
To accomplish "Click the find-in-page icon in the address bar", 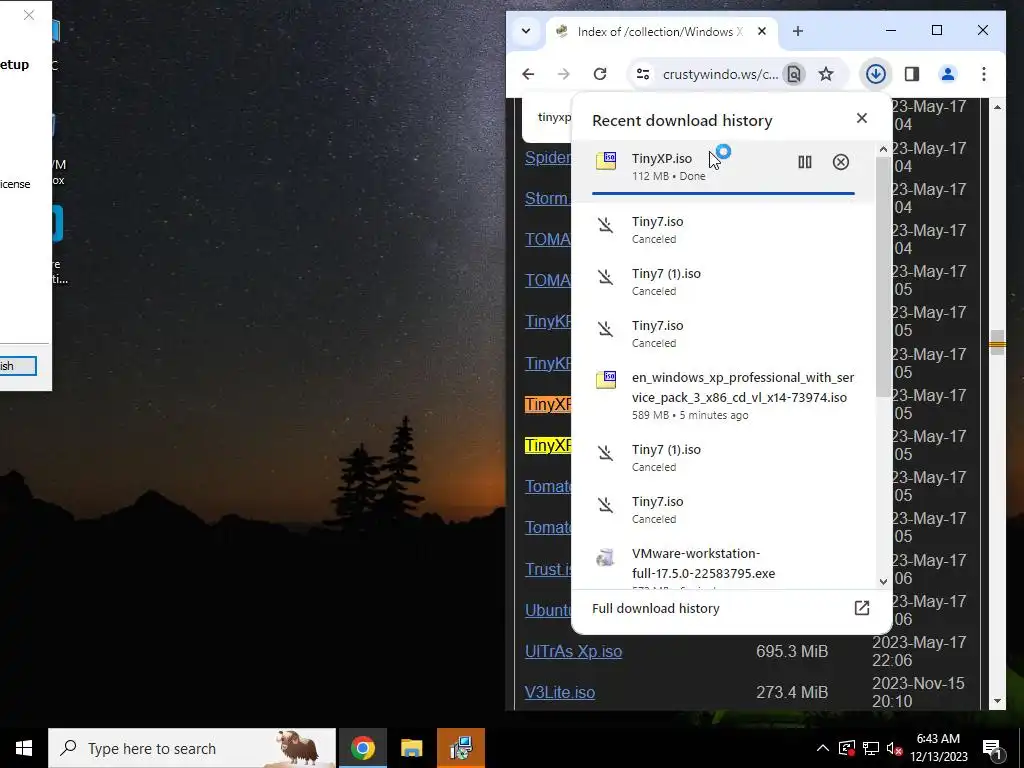I will point(793,74).
